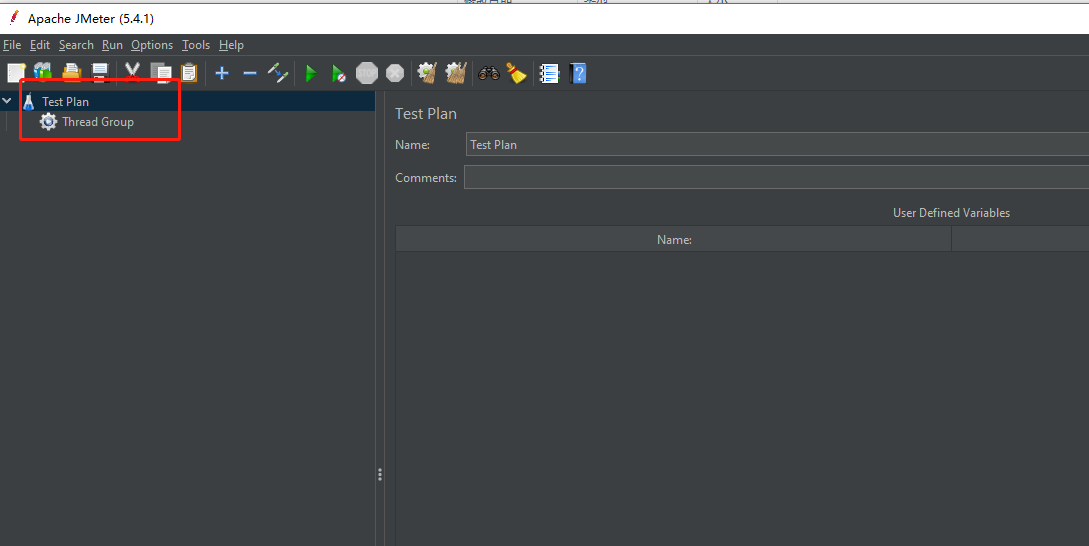Image resolution: width=1089 pixels, height=546 pixels.
Task: Click the Name: column header in variables table
Action: tap(674, 240)
